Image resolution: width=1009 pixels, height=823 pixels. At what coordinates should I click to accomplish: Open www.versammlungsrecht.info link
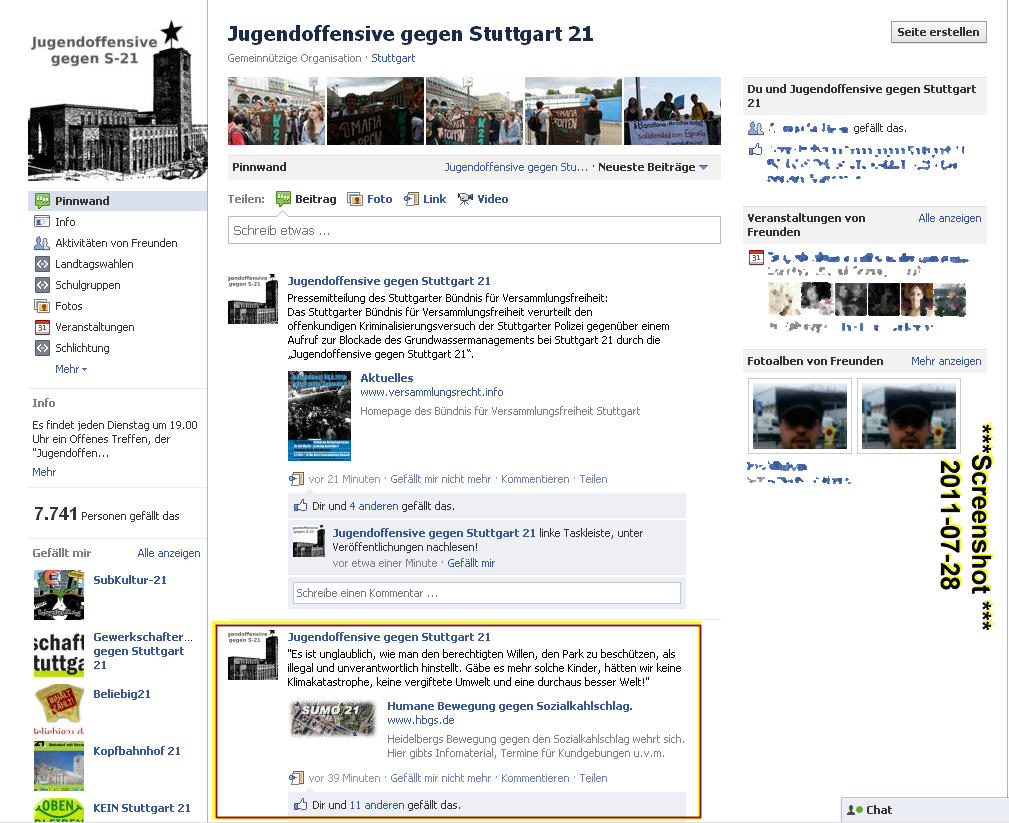432,392
